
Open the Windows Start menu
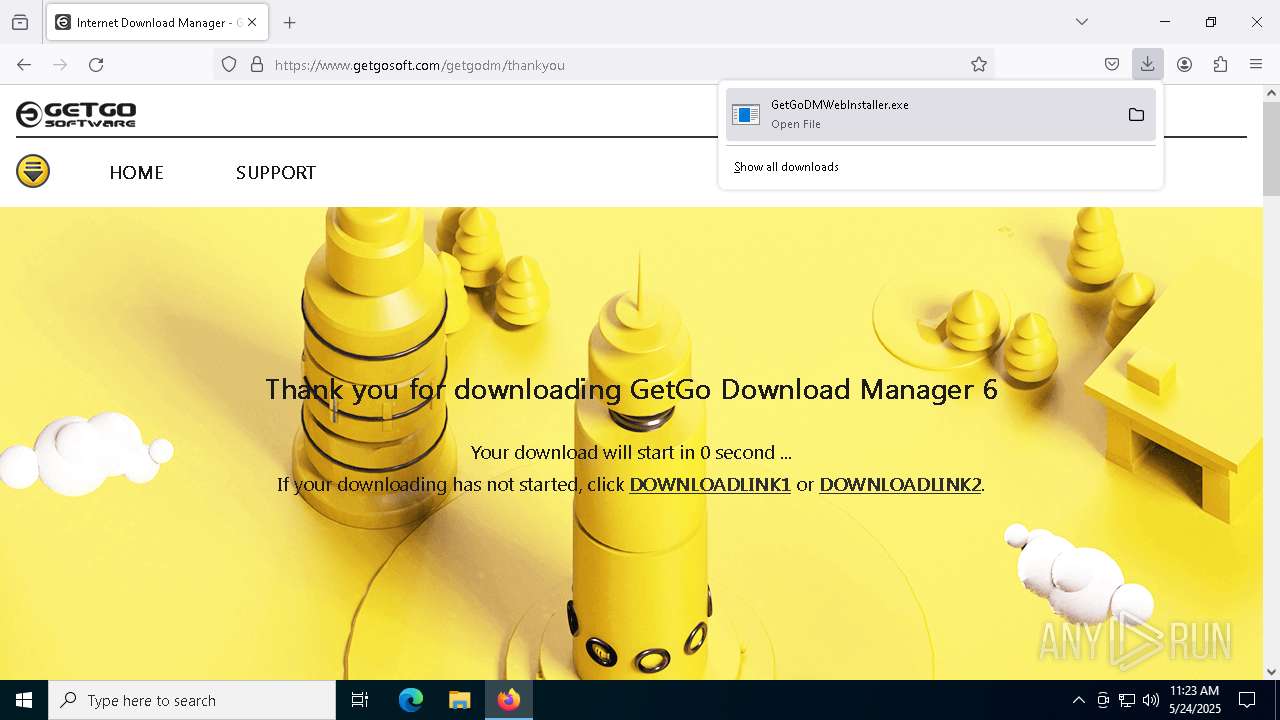point(24,700)
